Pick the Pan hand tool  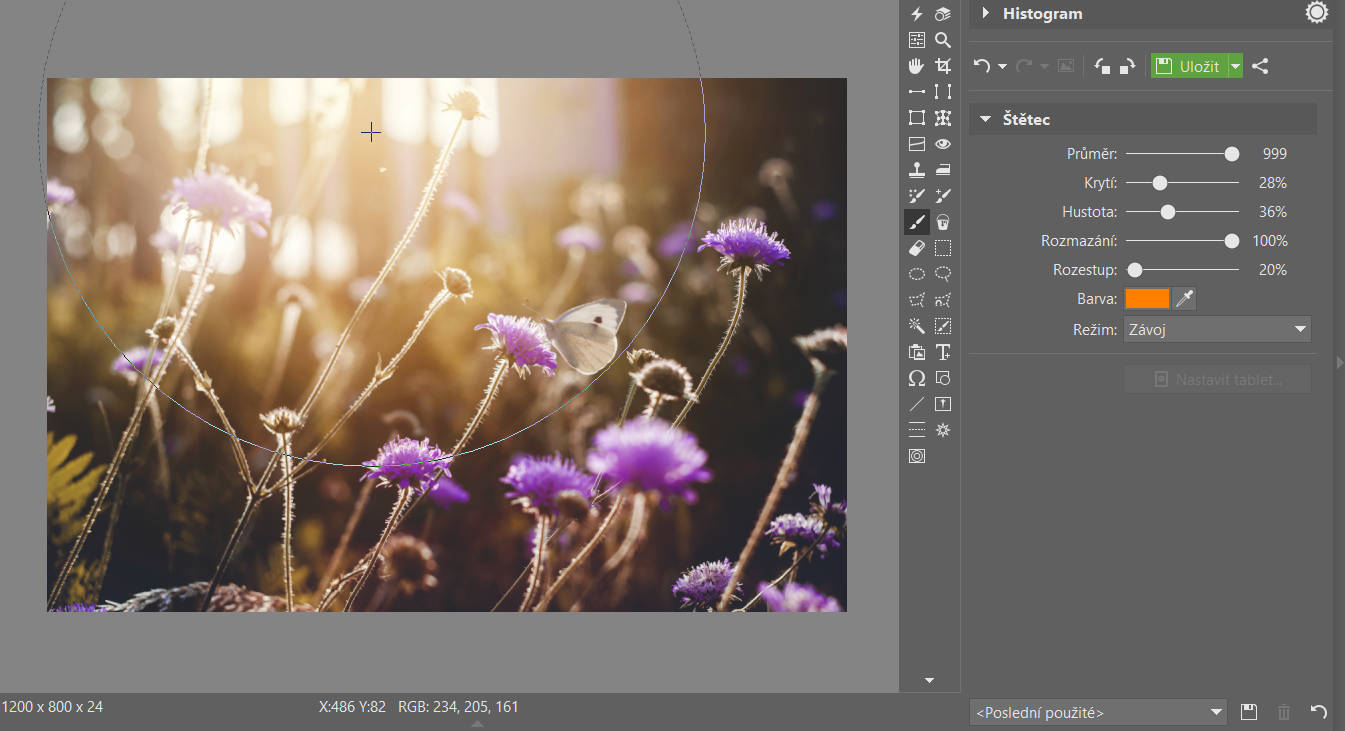click(x=916, y=66)
